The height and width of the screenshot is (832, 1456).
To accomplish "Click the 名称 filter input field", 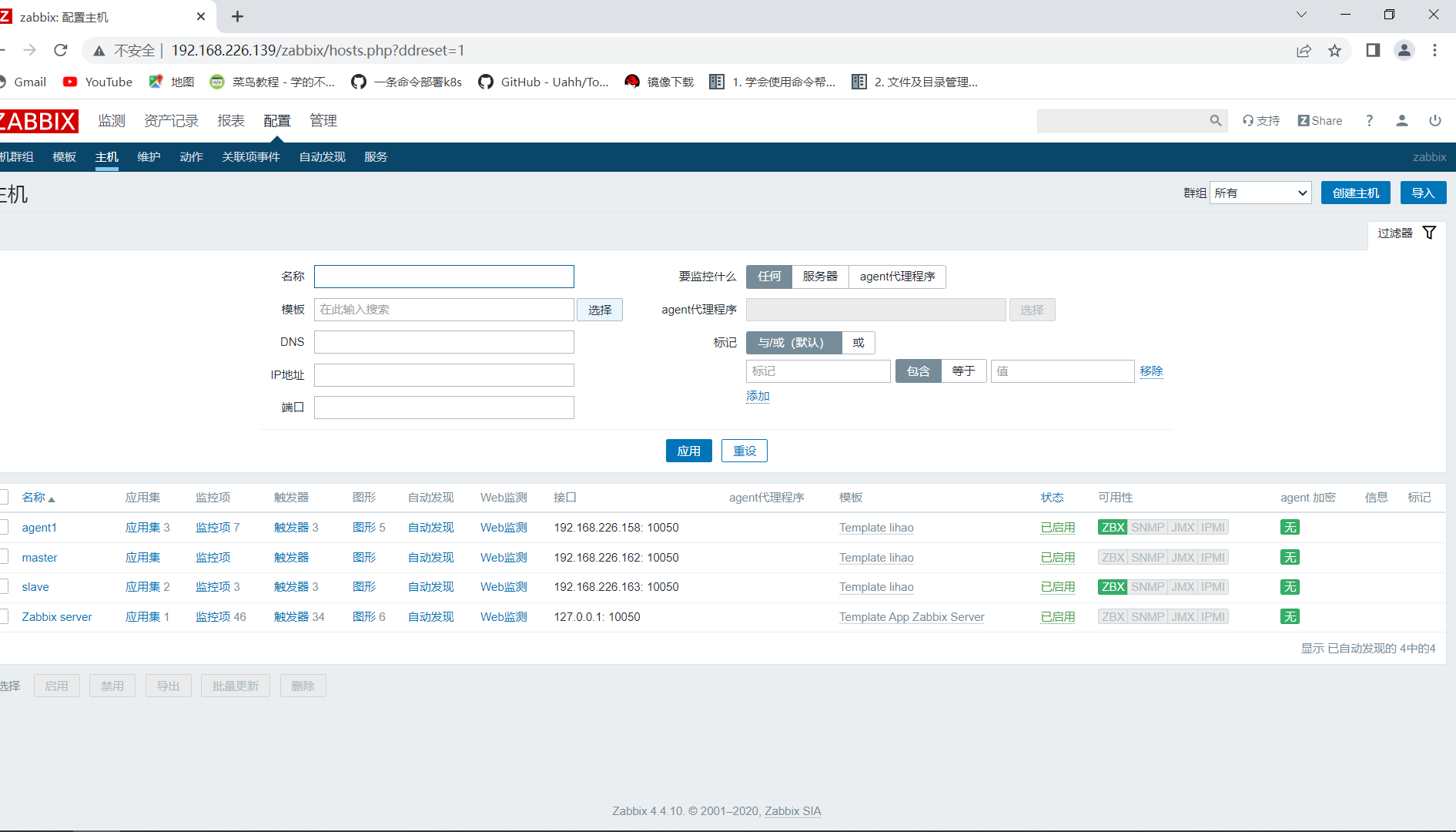I will click(444, 277).
